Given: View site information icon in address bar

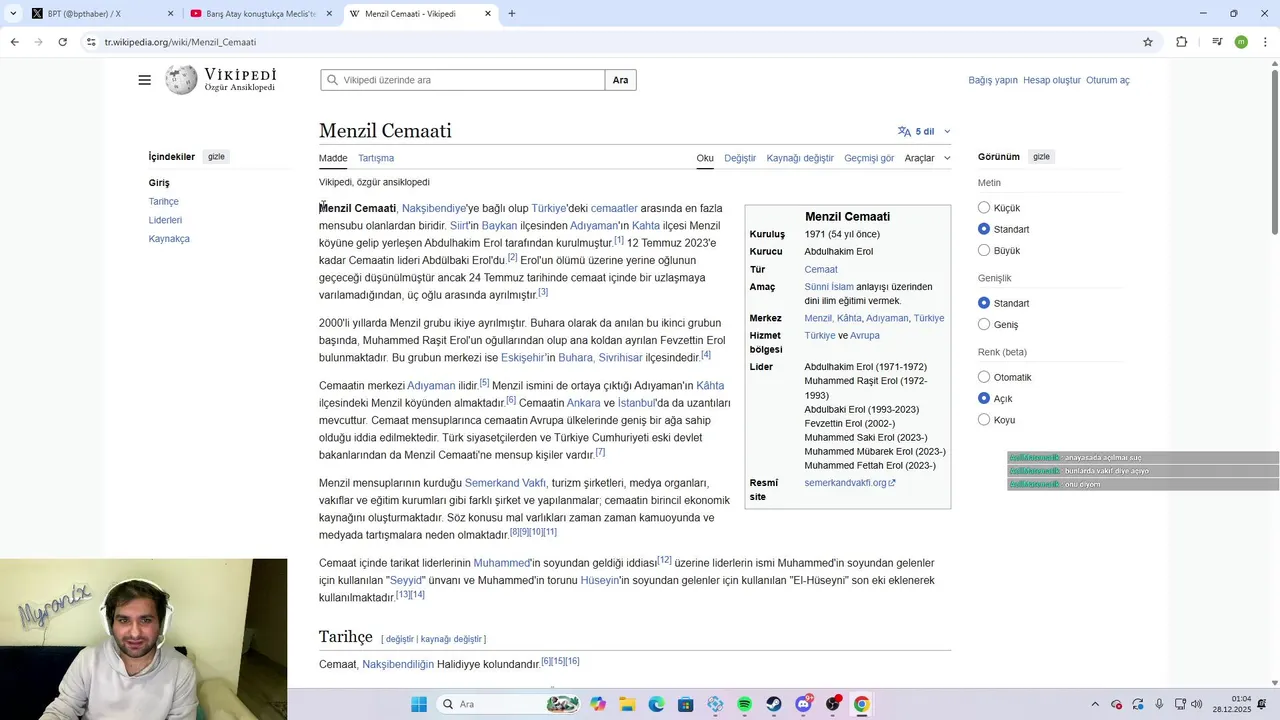Looking at the screenshot, I should pyautogui.click(x=91, y=42).
